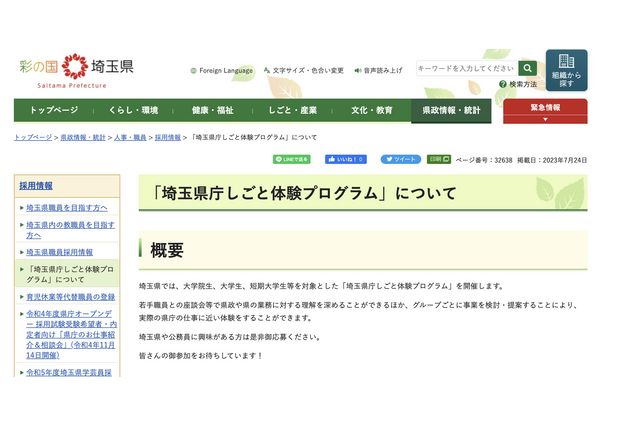Open 育児休業等代替職員の登録 sidebar link
This screenshot has width=640, height=426.
(71, 297)
